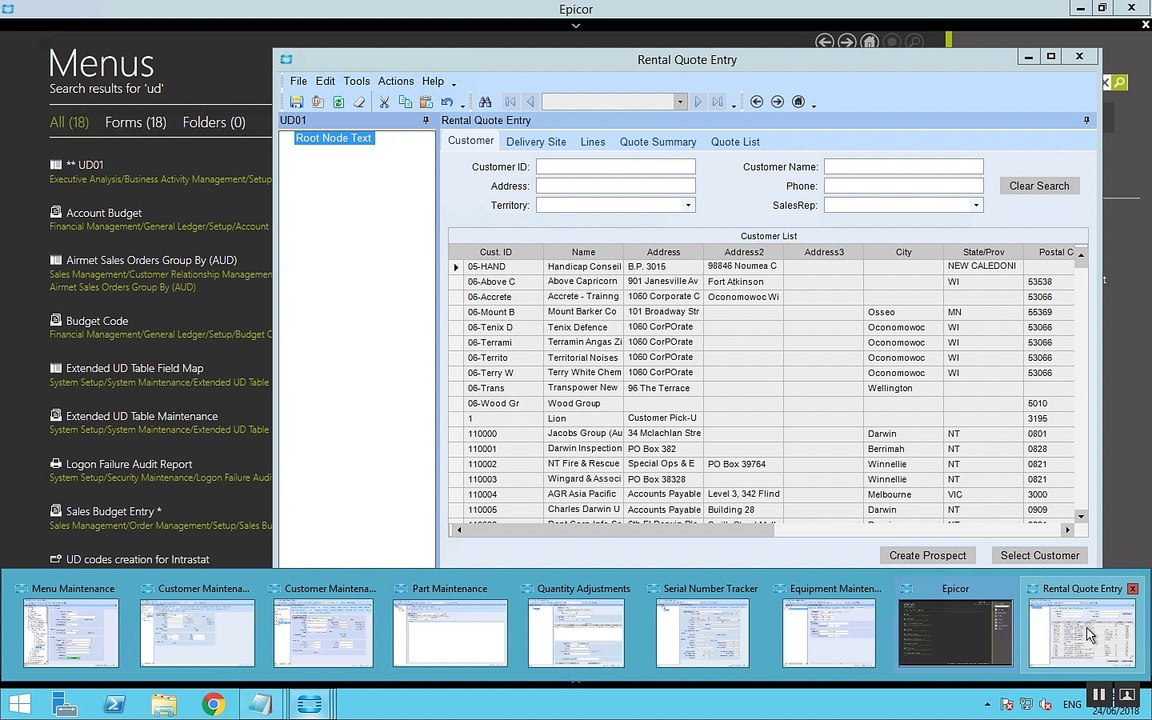Pin the Rental Quote Entry panel header
Image resolution: width=1152 pixels, height=720 pixels.
[x=1087, y=120]
